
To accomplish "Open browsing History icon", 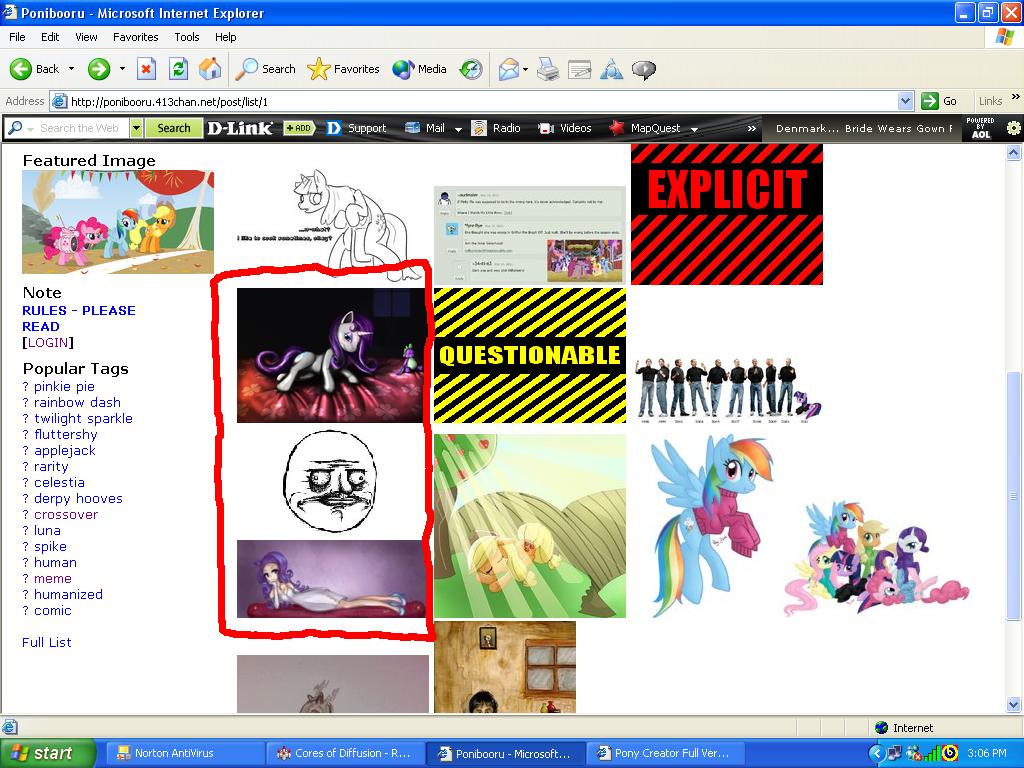I will click(471, 69).
